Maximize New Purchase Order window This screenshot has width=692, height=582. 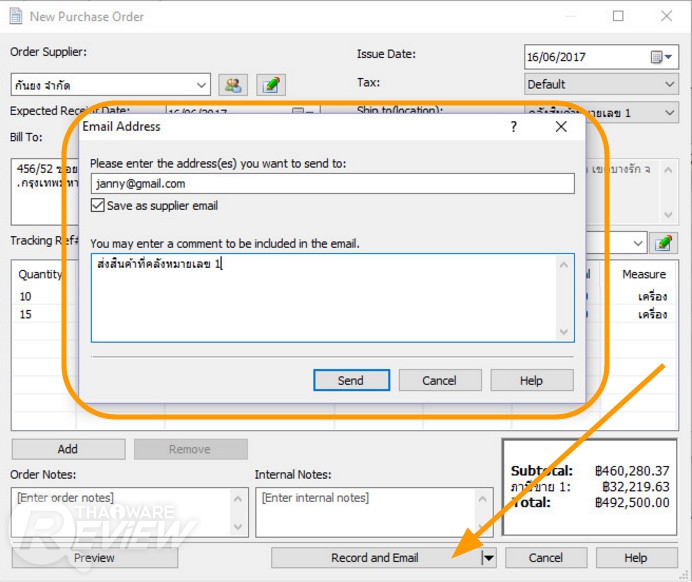click(618, 16)
